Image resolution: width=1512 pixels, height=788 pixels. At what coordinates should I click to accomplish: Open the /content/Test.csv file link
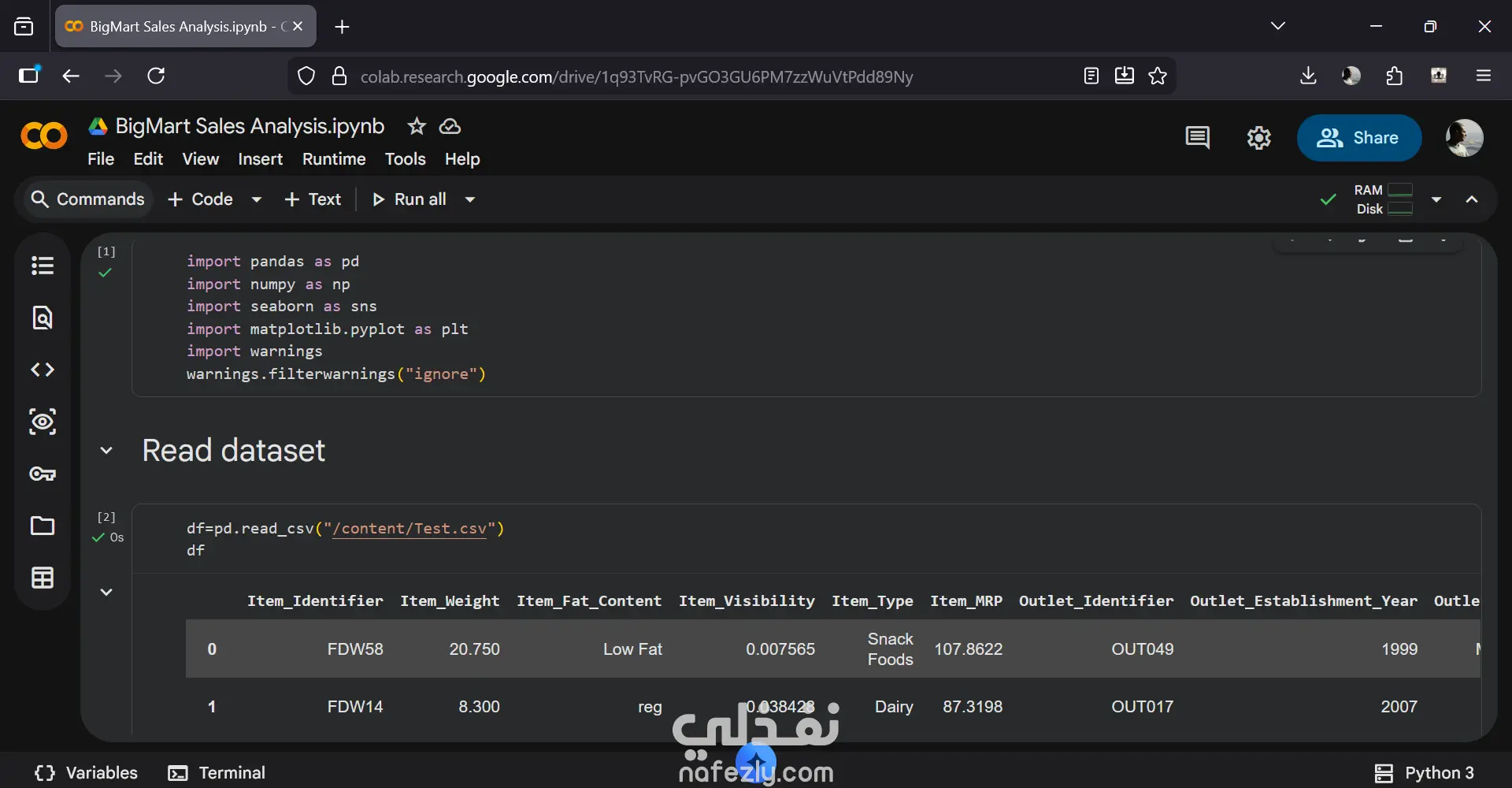(409, 528)
